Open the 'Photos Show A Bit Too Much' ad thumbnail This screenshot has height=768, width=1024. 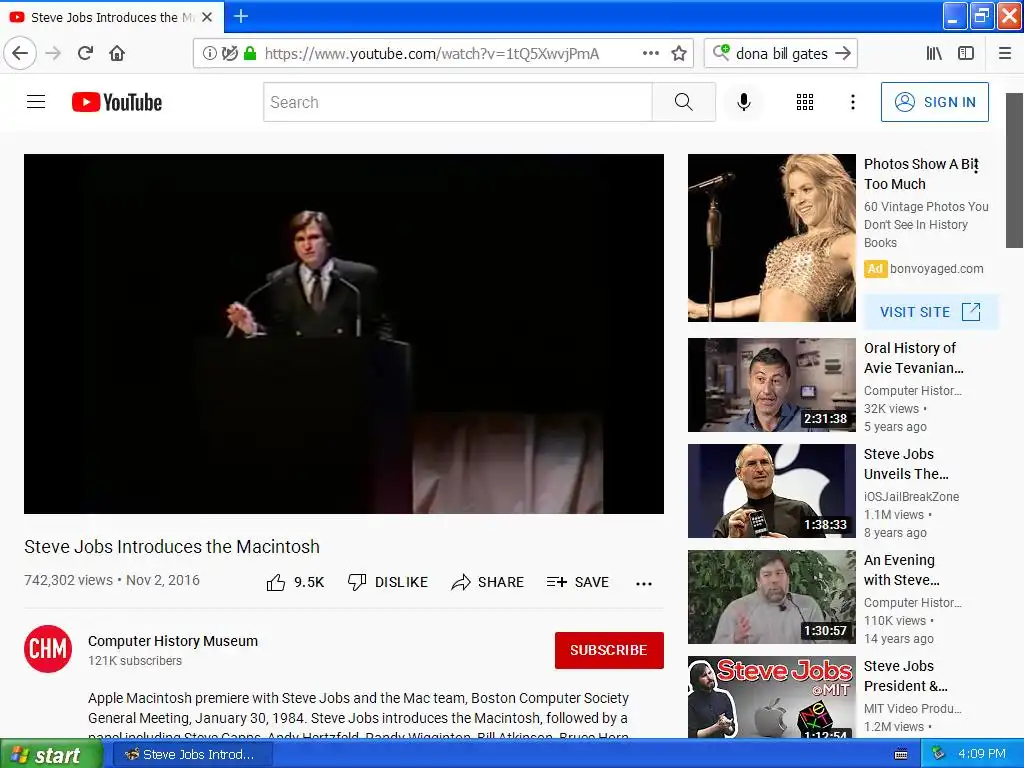pyautogui.click(x=771, y=238)
